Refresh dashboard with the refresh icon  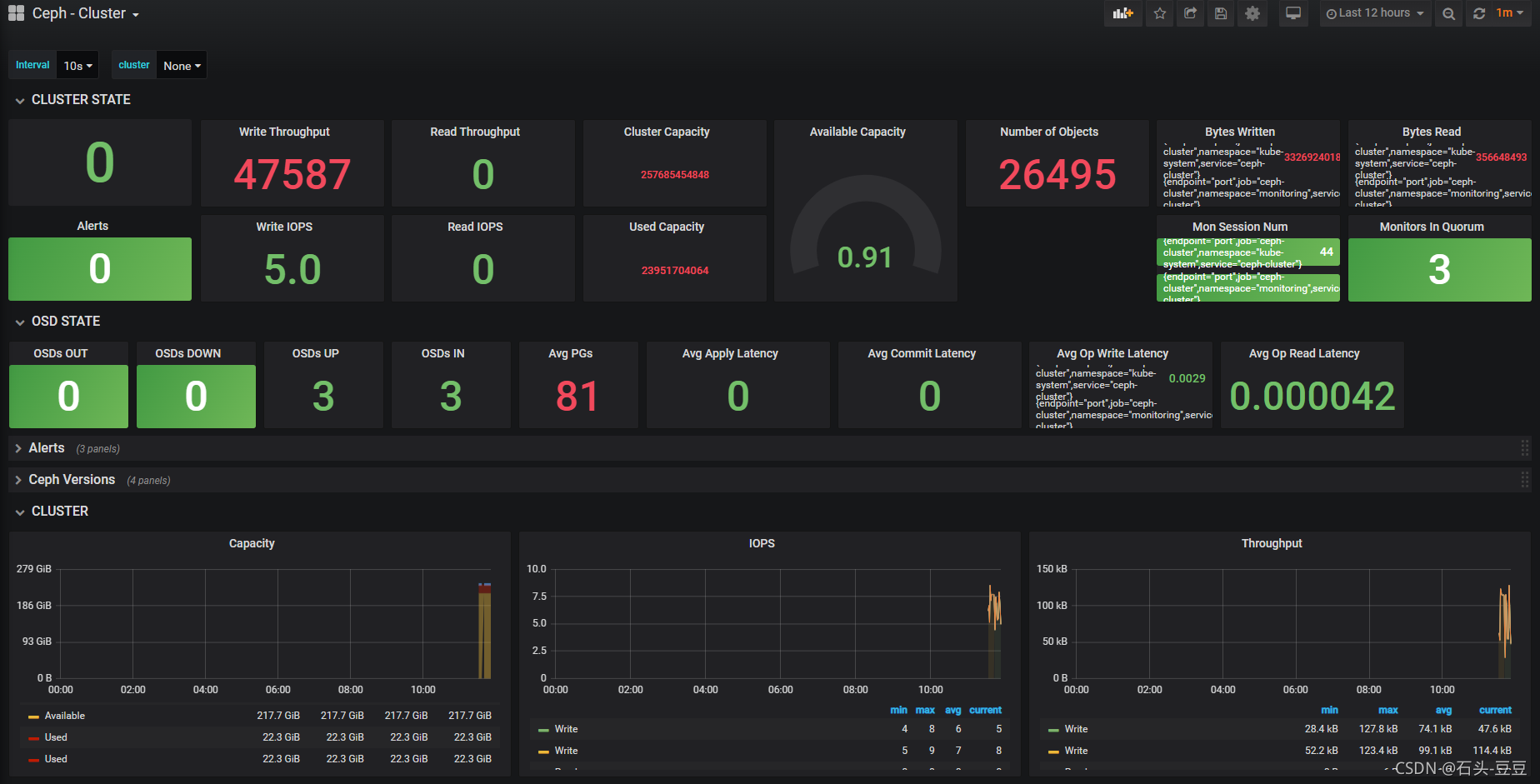tap(1479, 13)
